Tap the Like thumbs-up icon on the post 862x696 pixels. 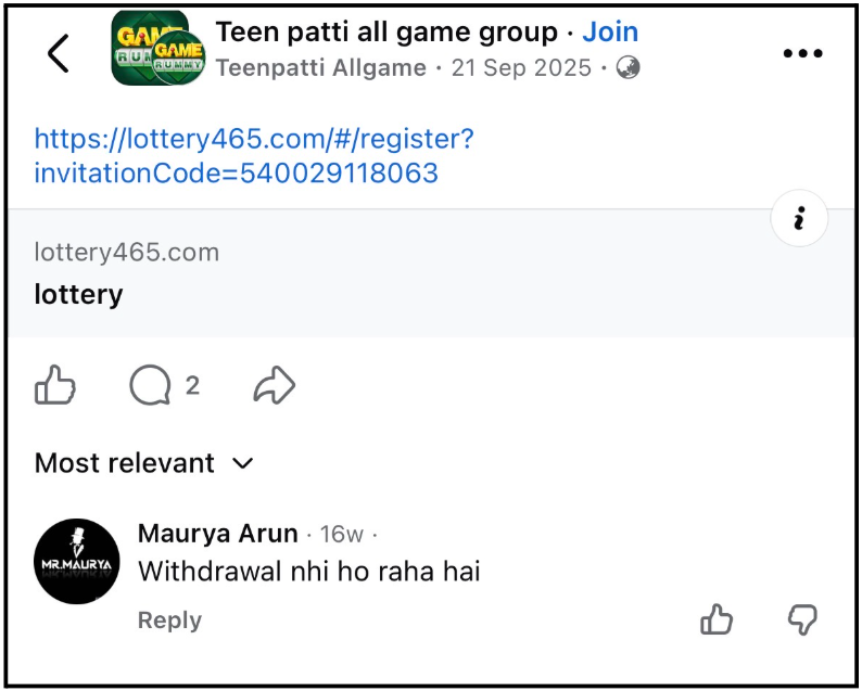[x=55, y=385]
